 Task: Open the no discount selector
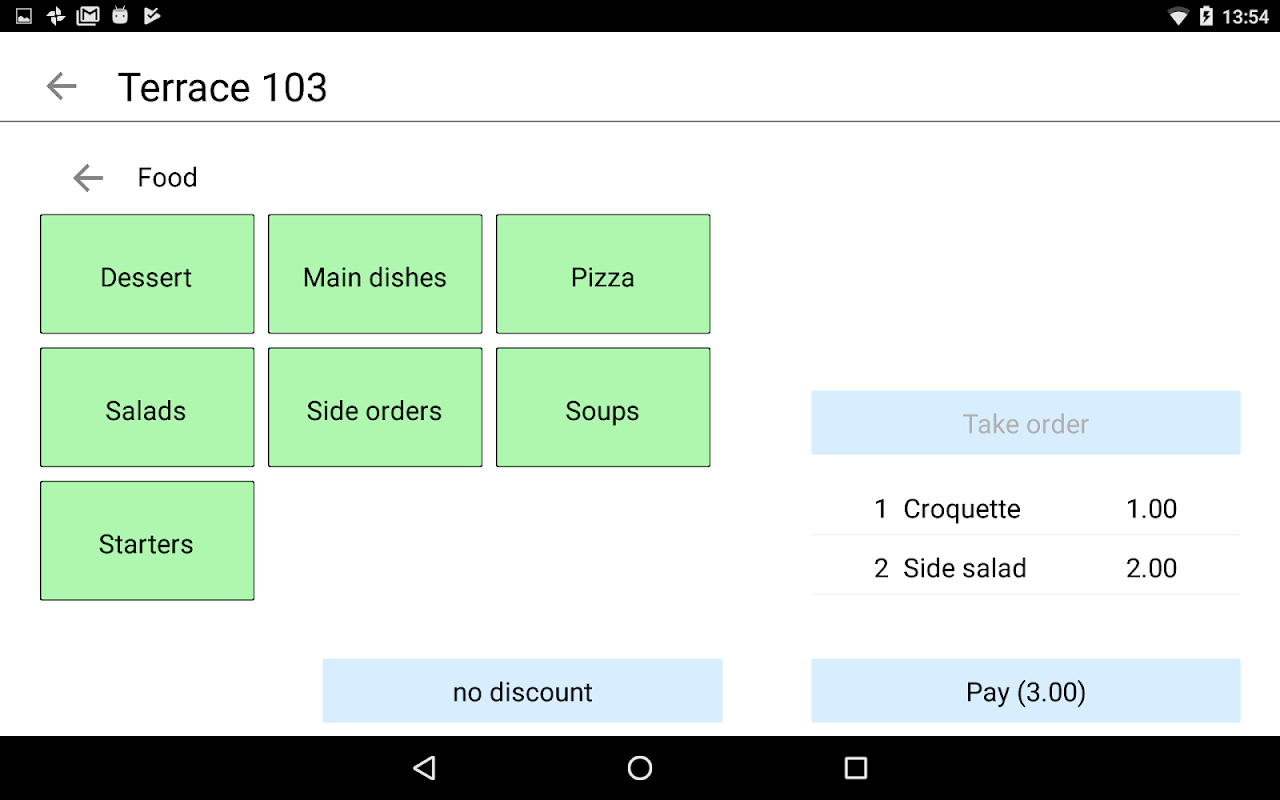click(x=522, y=691)
